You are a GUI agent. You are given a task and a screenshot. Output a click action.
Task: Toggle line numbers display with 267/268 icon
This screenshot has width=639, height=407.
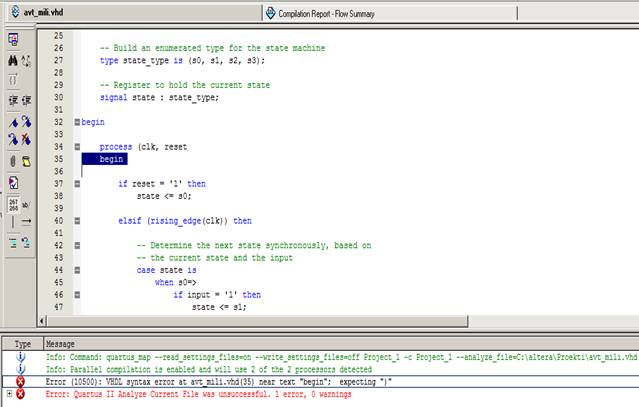point(13,203)
